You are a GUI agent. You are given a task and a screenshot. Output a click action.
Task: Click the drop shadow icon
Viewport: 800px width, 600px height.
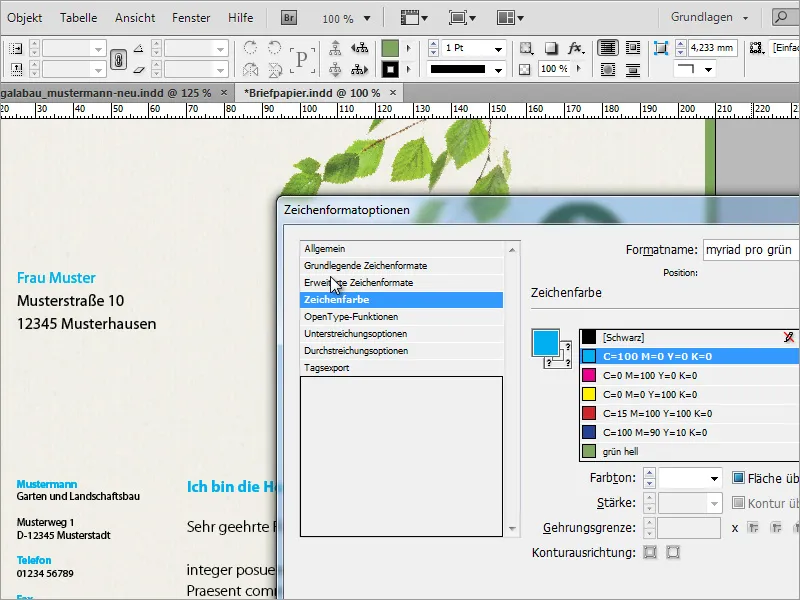pos(551,48)
